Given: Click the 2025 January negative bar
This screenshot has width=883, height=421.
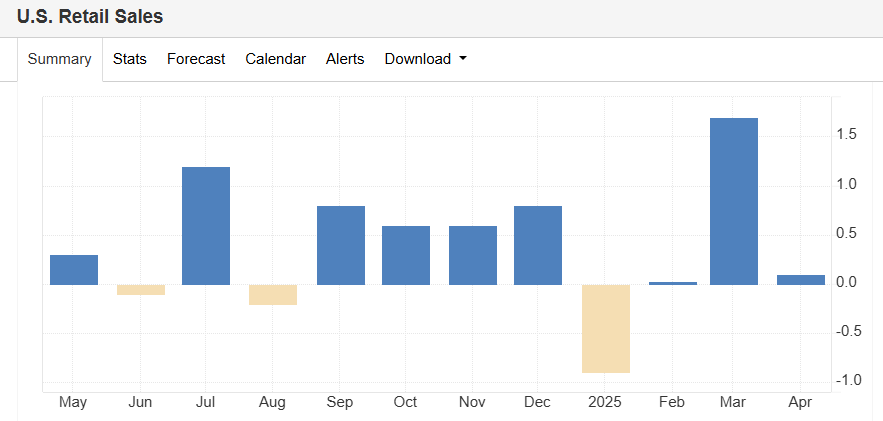Looking at the screenshot, I should (606, 329).
